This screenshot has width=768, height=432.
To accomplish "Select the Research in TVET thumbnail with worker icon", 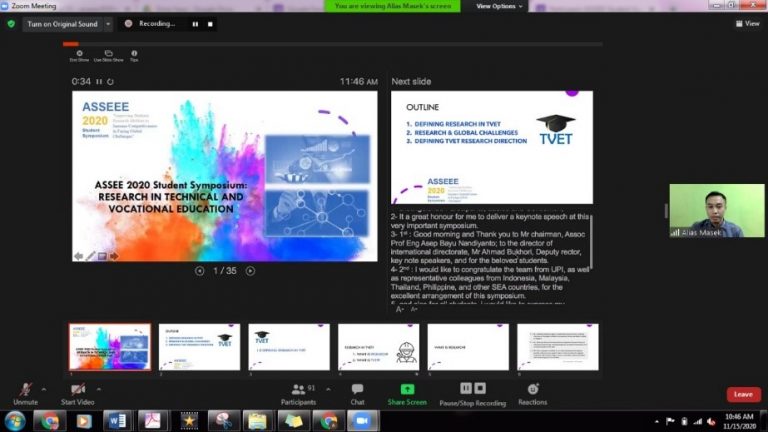I will [x=379, y=347].
